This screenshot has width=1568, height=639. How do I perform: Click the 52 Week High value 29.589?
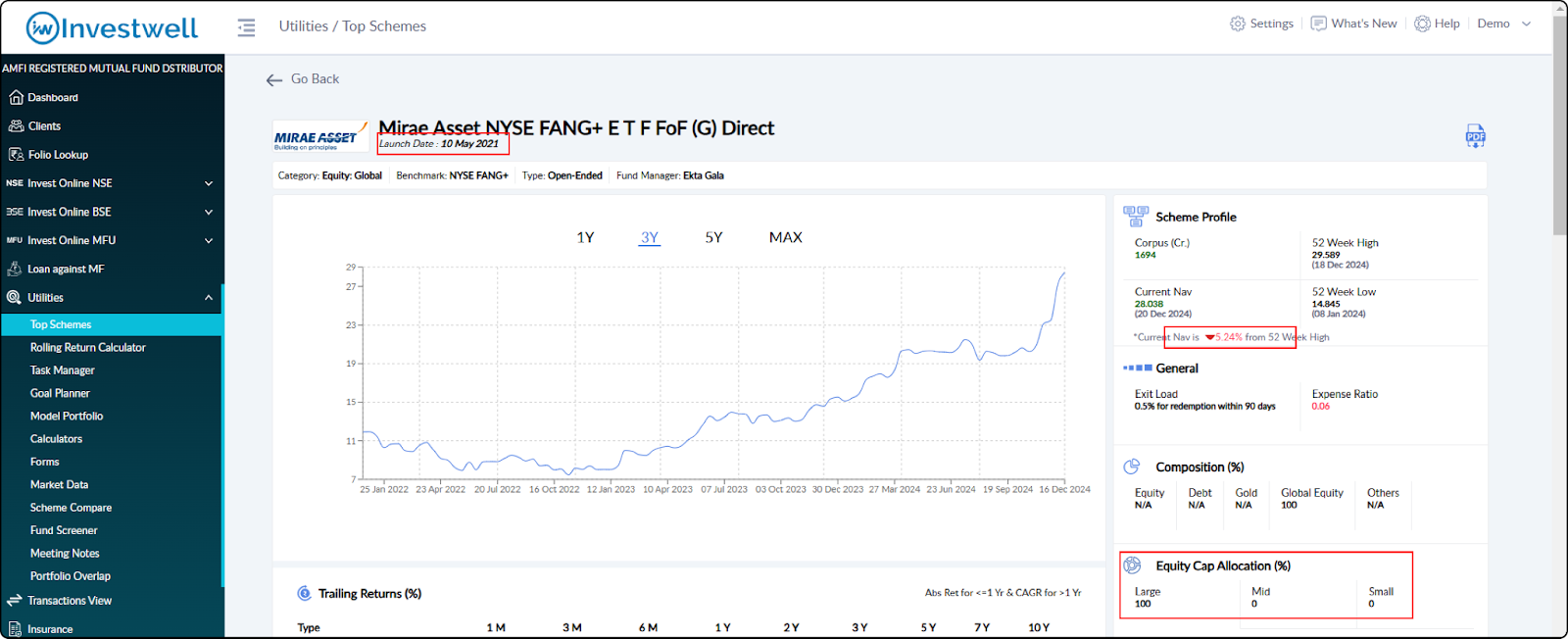click(1326, 255)
